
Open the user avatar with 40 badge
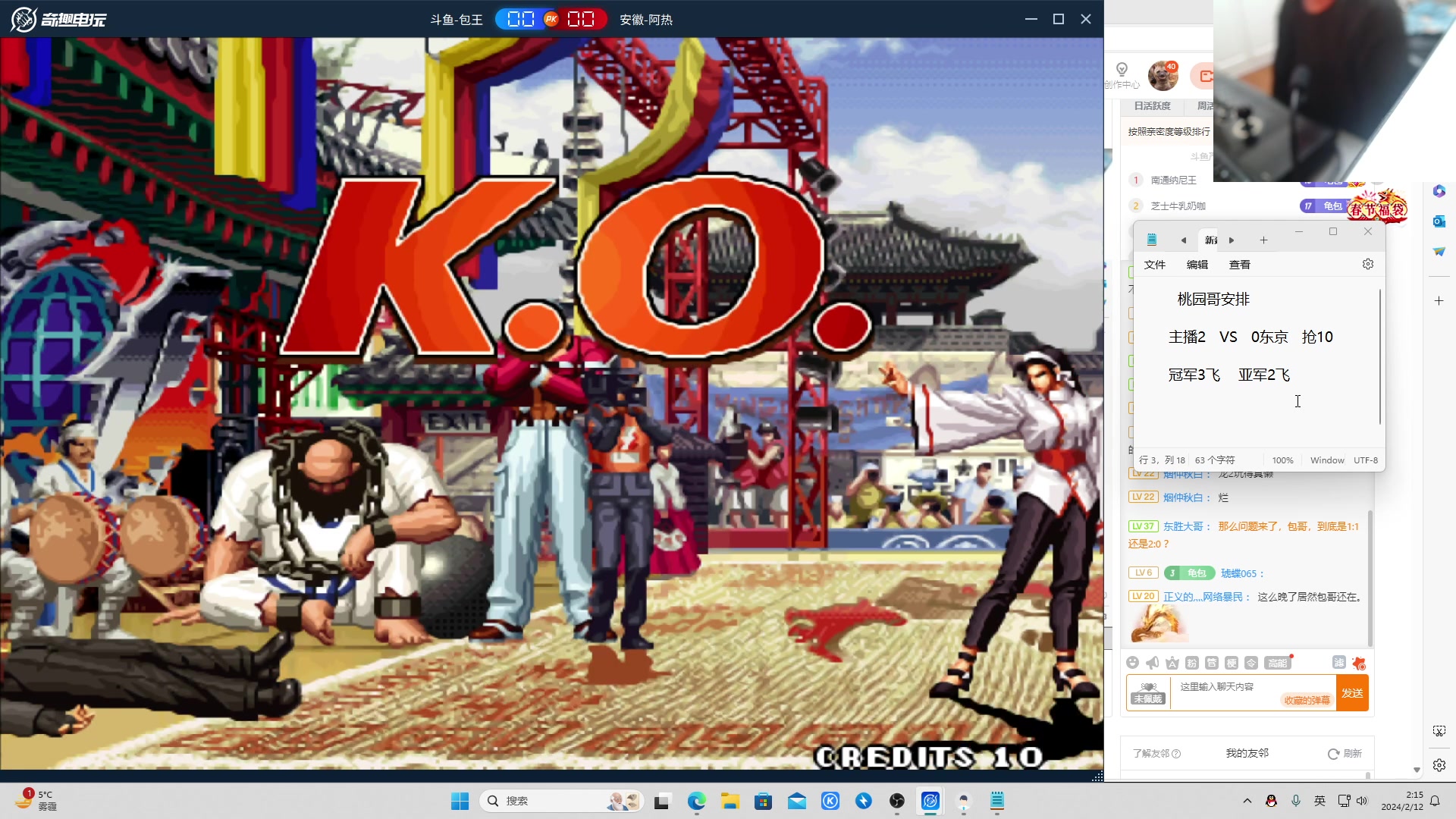point(1163,76)
